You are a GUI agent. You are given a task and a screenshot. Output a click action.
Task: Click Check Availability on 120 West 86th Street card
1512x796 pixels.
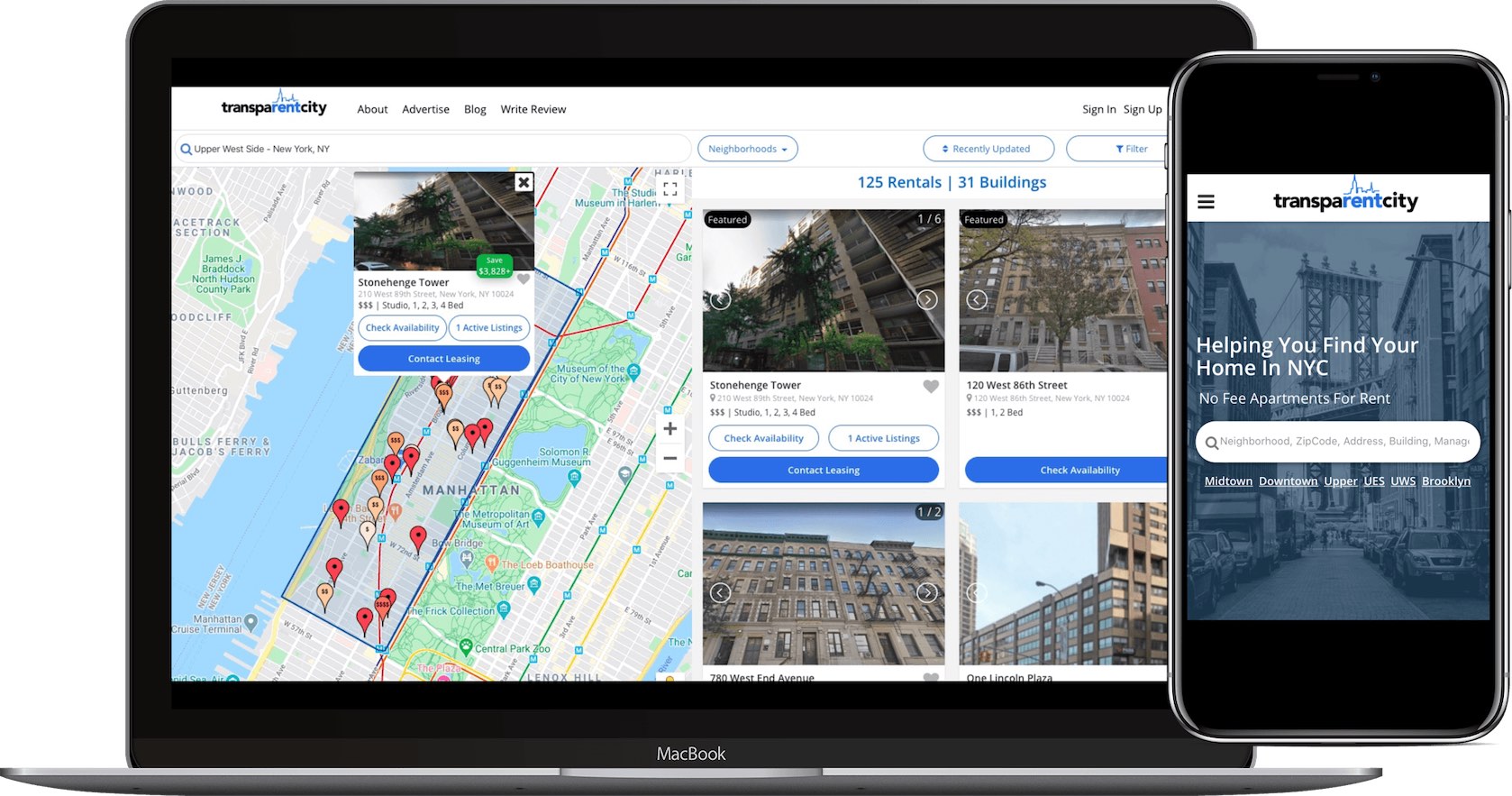(1067, 470)
